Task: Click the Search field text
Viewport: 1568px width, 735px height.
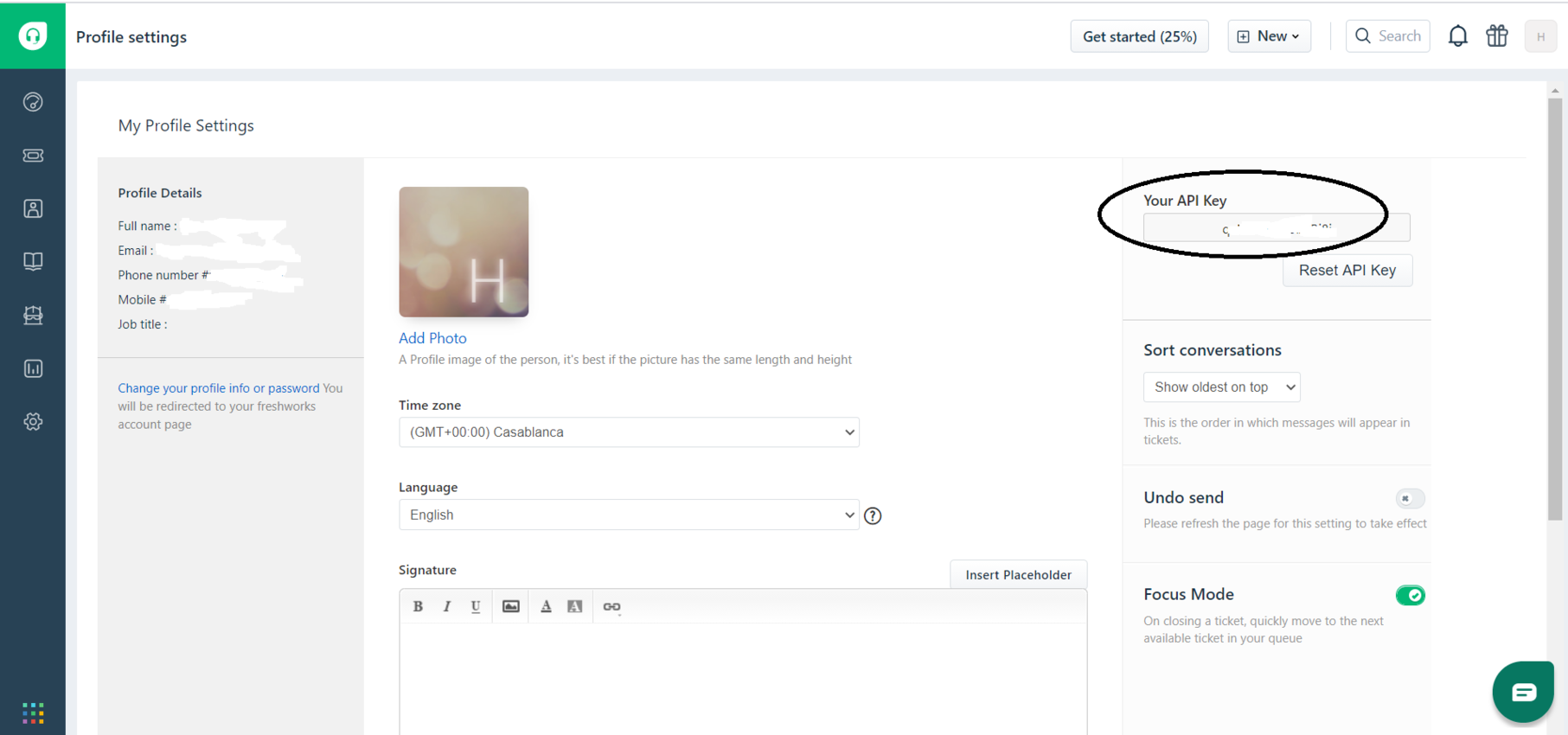Action: pyautogui.click(x=1399, y=36)
